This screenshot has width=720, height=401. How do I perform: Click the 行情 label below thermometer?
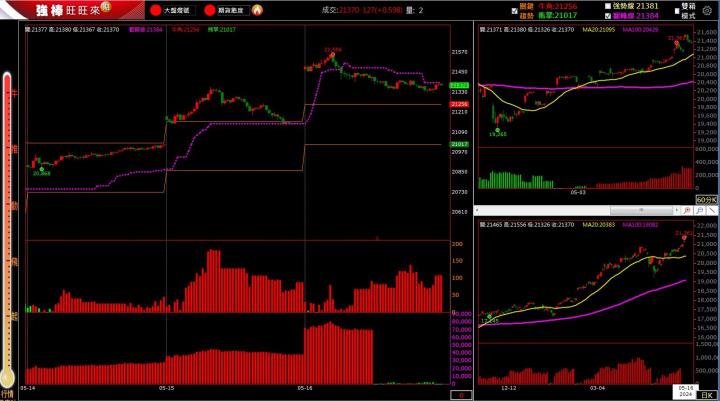tap(9, 394)
